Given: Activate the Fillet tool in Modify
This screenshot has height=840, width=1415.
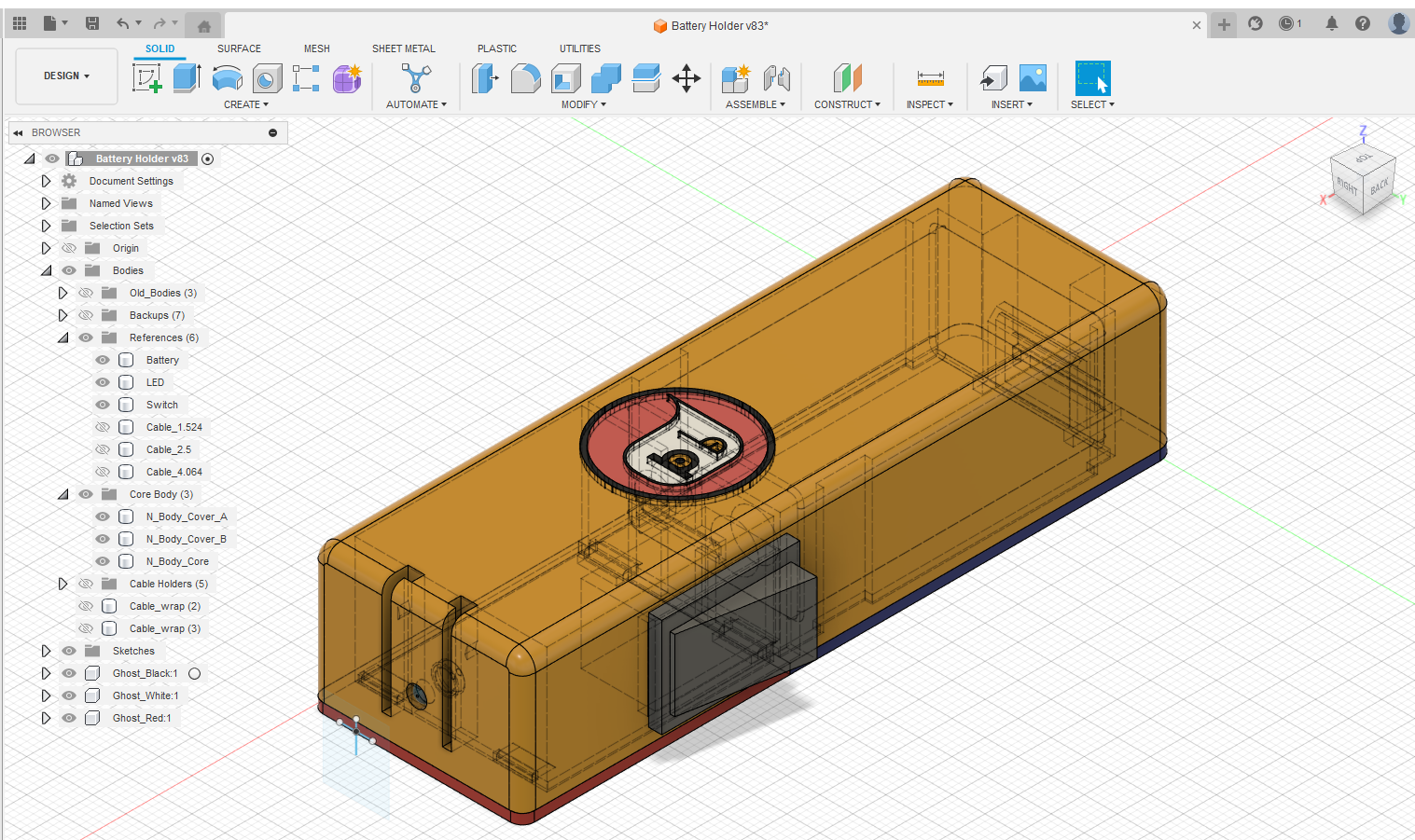Looking at the screenshot, I should tap(526, 78).
